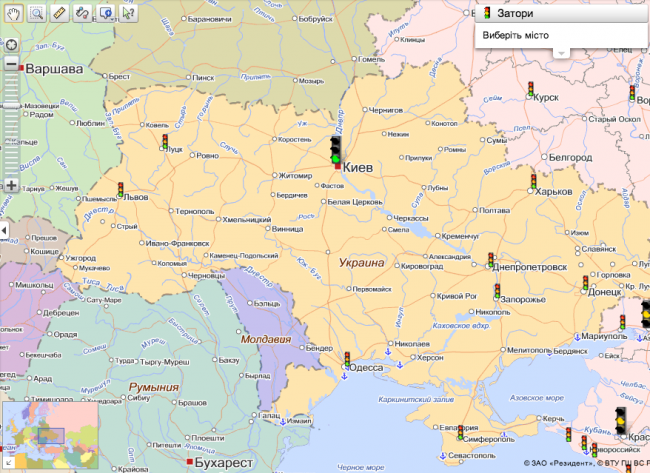Select the Odessa traffic light marker
The height and width of the screenshot is (473, 650).
346,360
